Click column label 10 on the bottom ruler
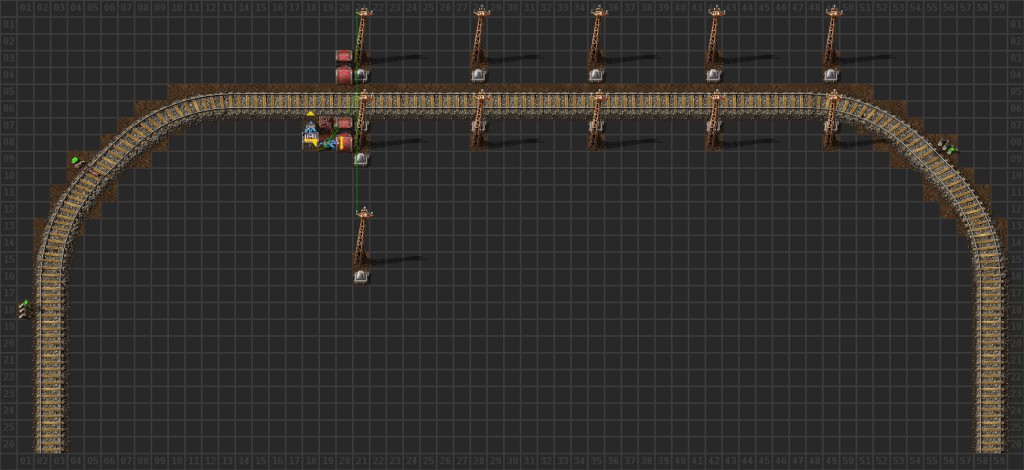This screenshot has height=470, width=1024. pyautogui.click(x=177, y=462)
